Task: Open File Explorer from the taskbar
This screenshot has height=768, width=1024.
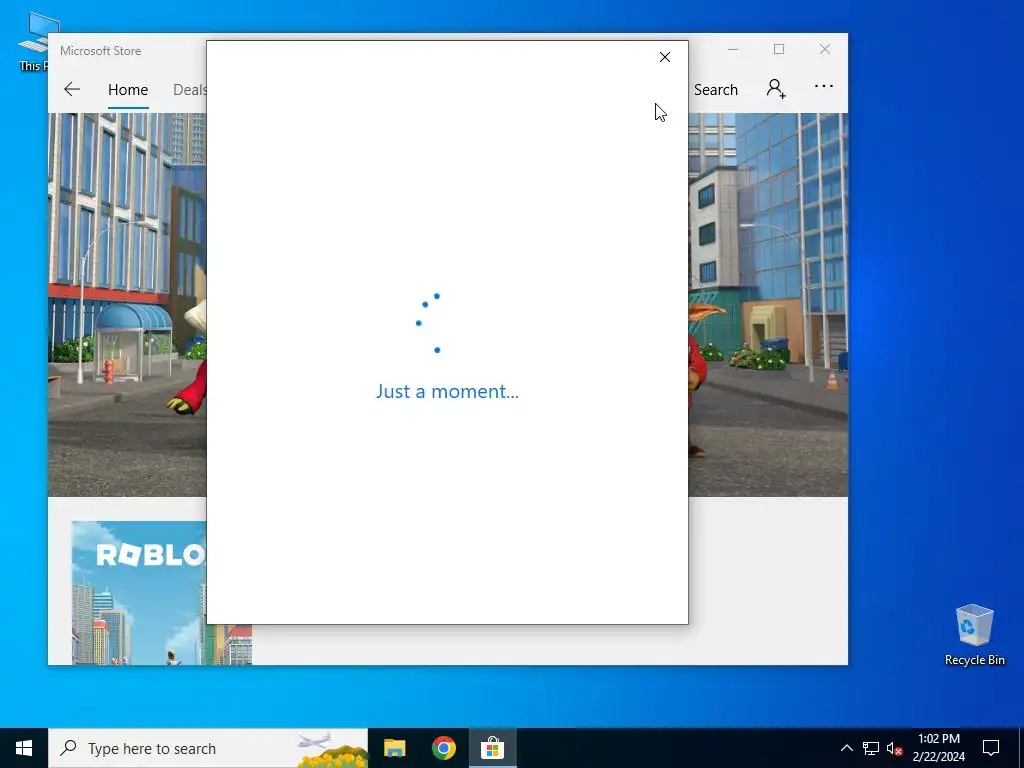Action: (x=394, y=748)
